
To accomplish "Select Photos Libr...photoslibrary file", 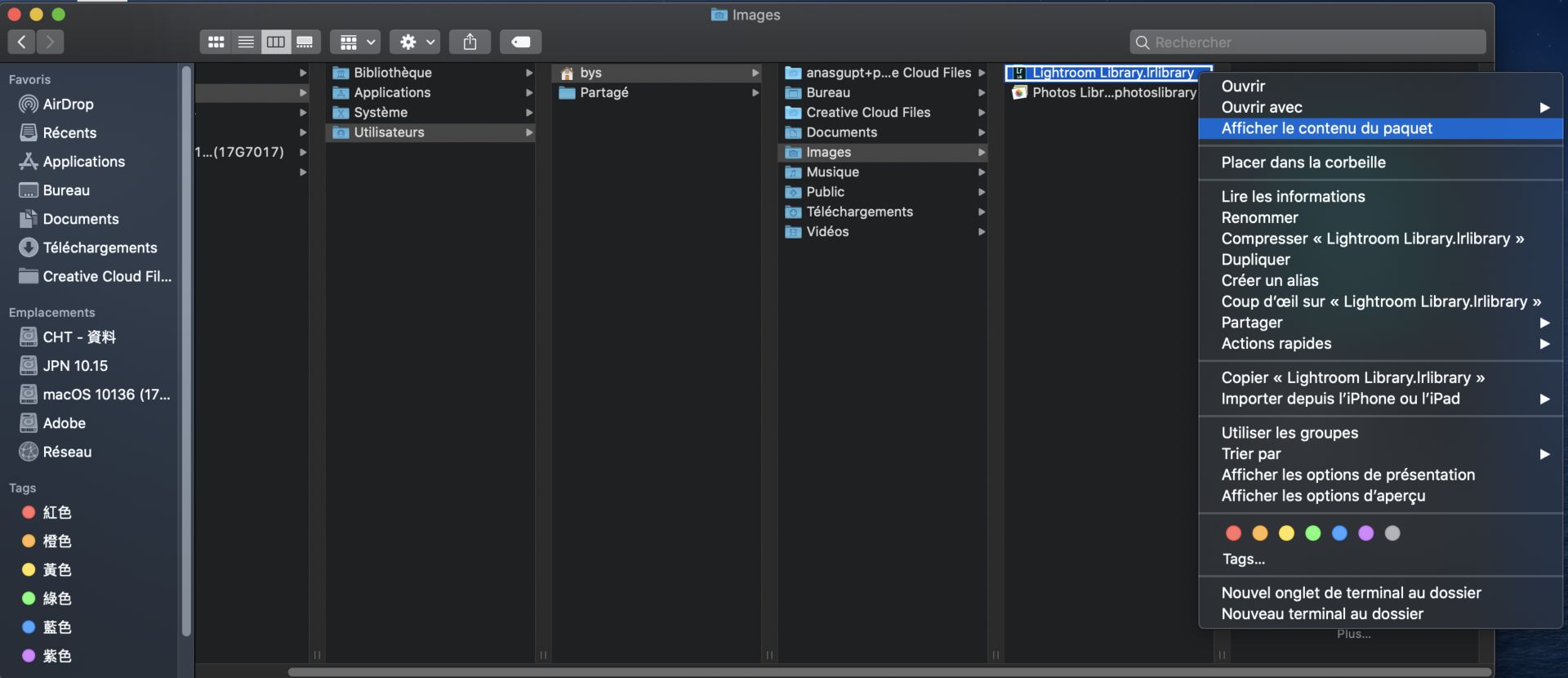I will coord(1104,92).
